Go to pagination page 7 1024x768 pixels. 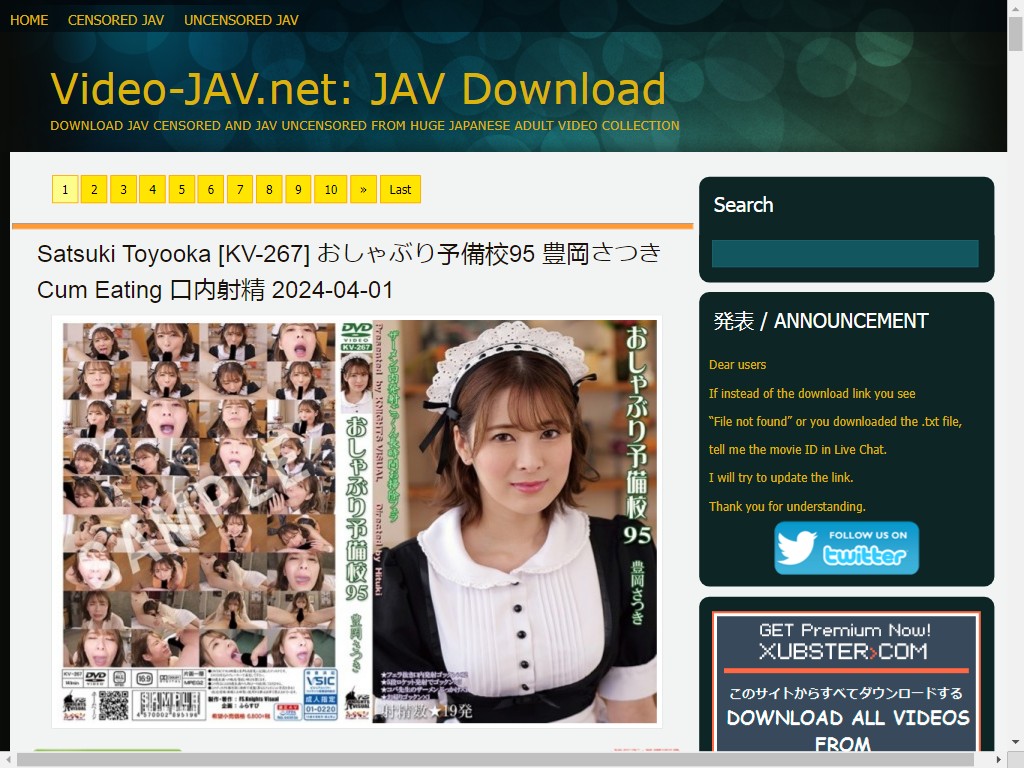(240, 189)
